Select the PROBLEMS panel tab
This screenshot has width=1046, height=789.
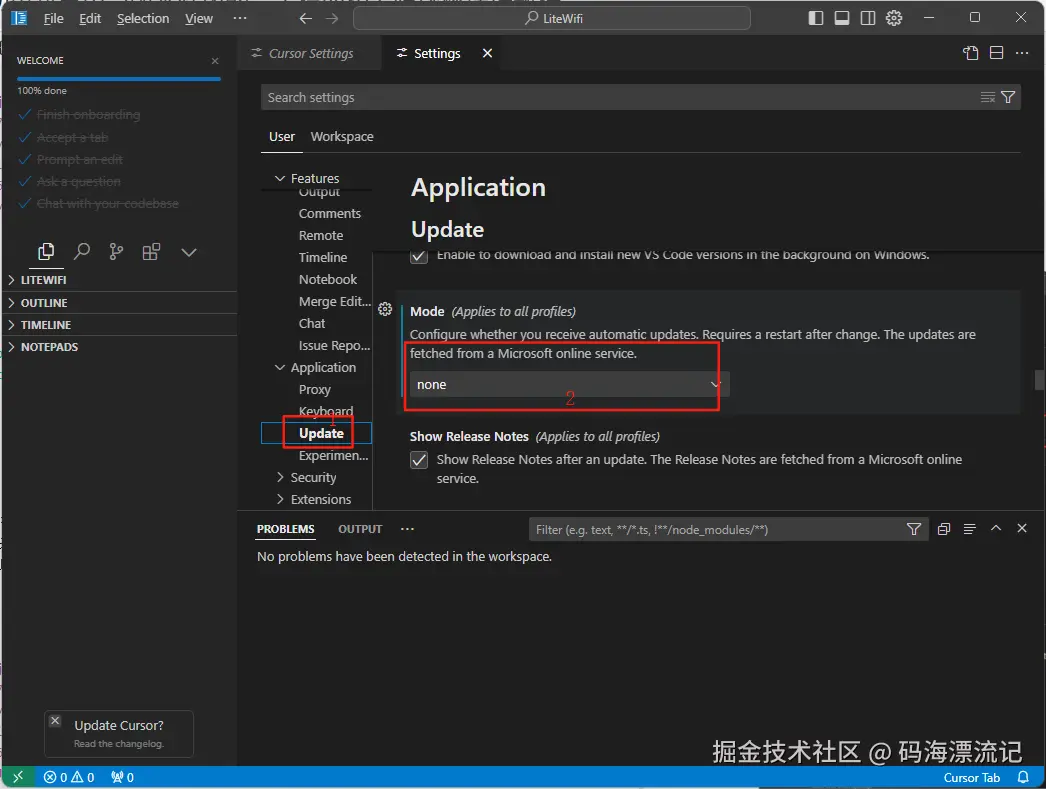point(286,529)
